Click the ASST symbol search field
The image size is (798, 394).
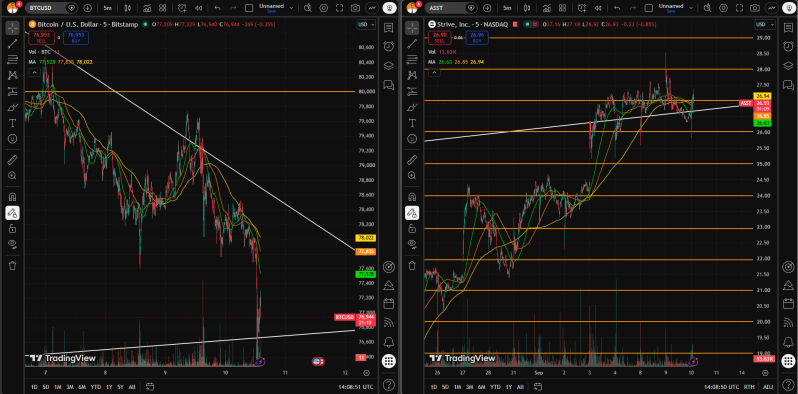[x=443, y=8]
